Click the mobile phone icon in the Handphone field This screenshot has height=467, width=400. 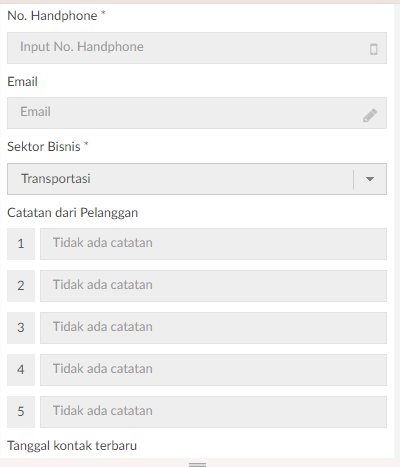click(x=373, y=49)
